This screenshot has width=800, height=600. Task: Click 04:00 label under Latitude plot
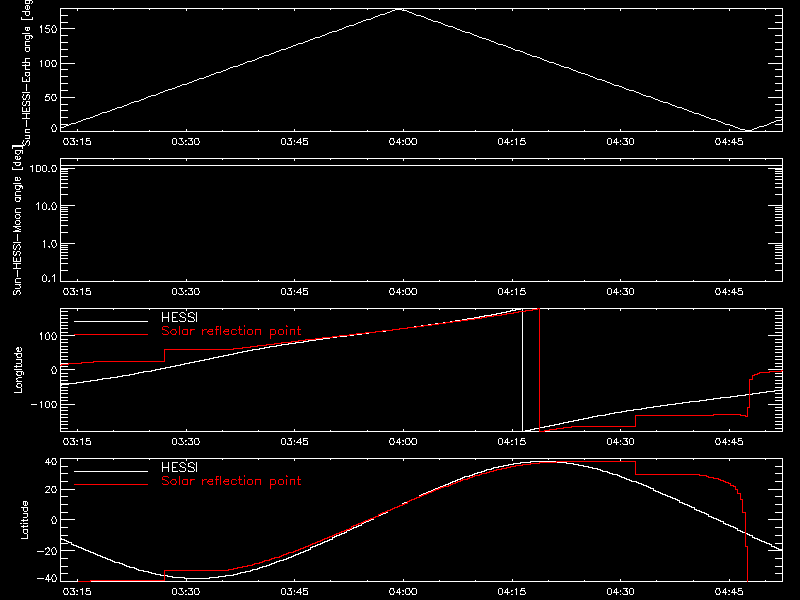point(403,591)
